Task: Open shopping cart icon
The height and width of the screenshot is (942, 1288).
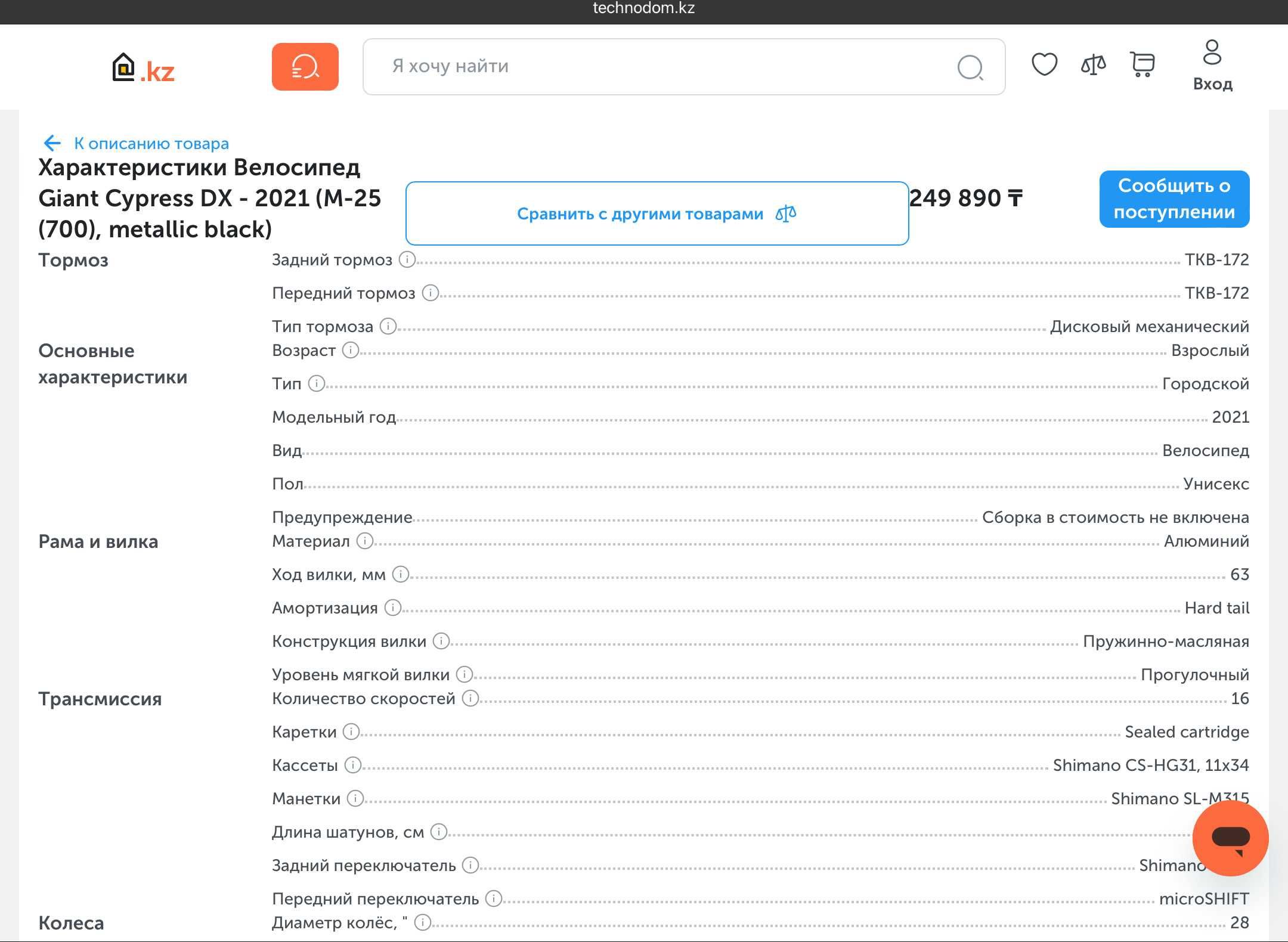Action: 1143,64
